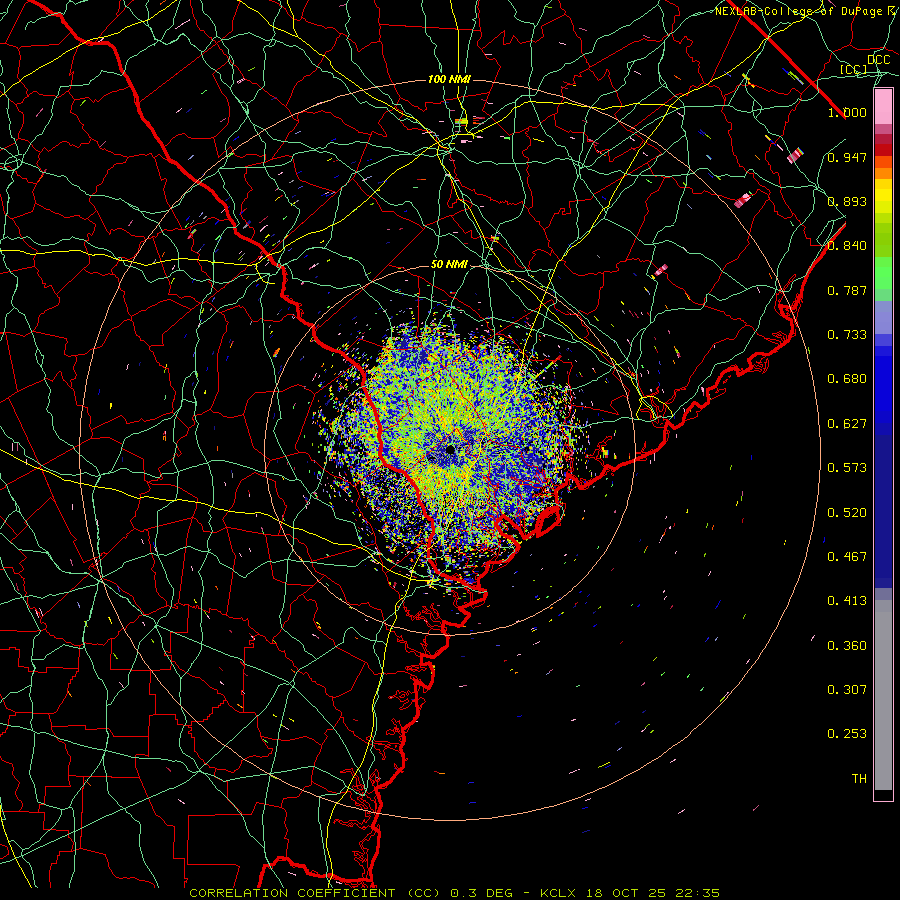Click the 0.947 scale value
Screen dimensions: 900x900
pos(847,157)
